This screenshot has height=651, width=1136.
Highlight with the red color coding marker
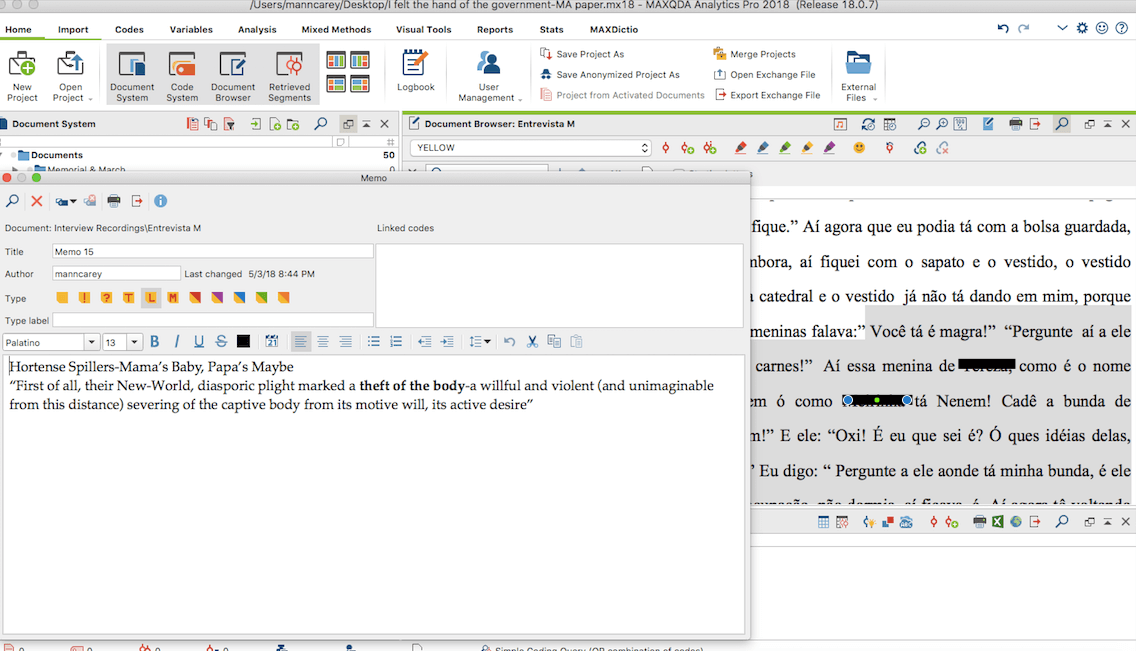point(740,148)
